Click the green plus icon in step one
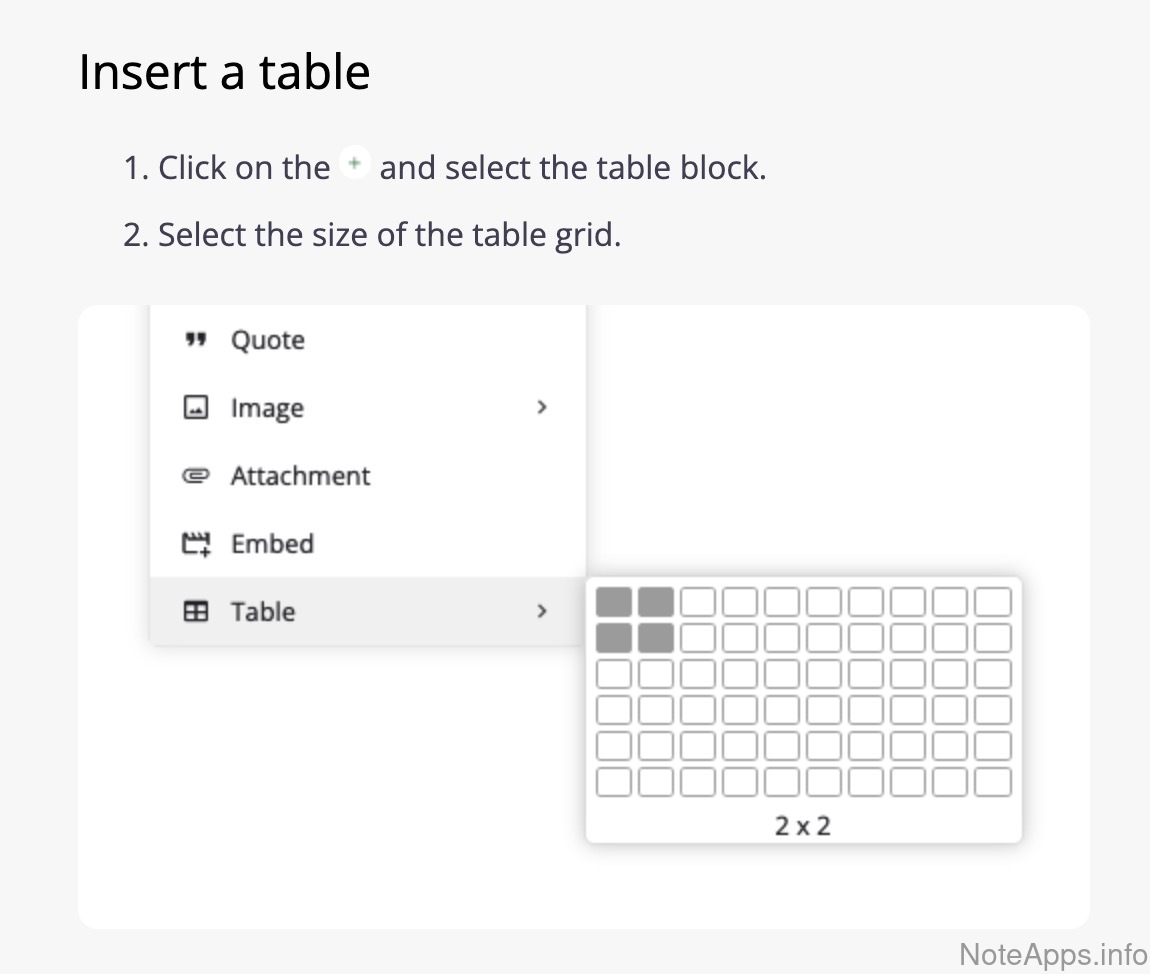This screenshot has width=1150, height=974. point(355,164)
